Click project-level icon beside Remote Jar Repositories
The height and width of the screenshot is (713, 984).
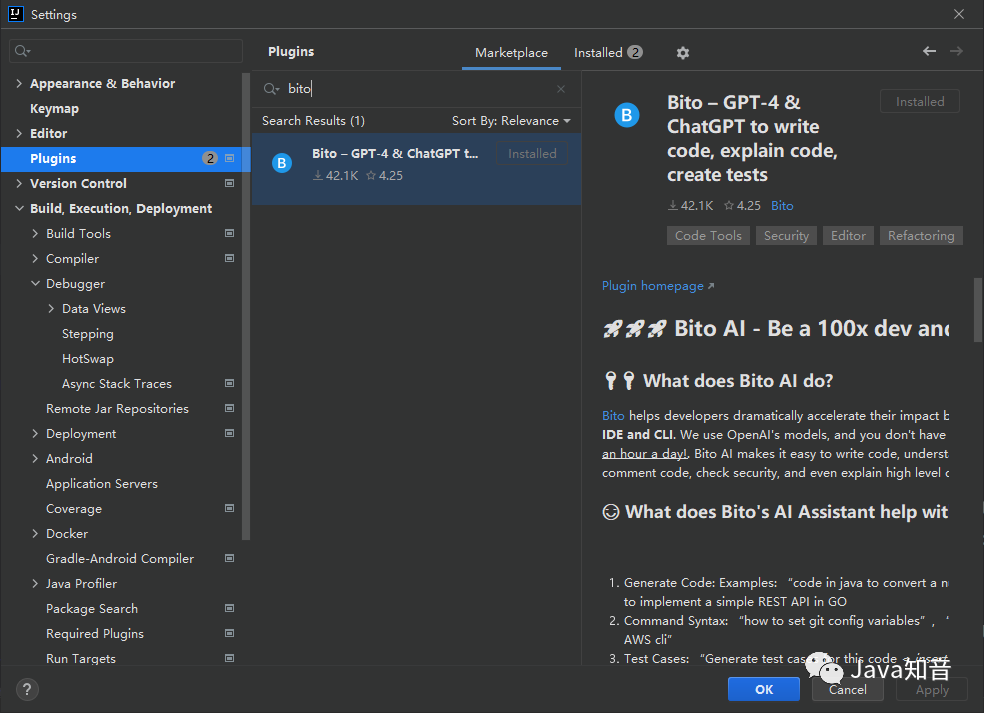(230, 408)
